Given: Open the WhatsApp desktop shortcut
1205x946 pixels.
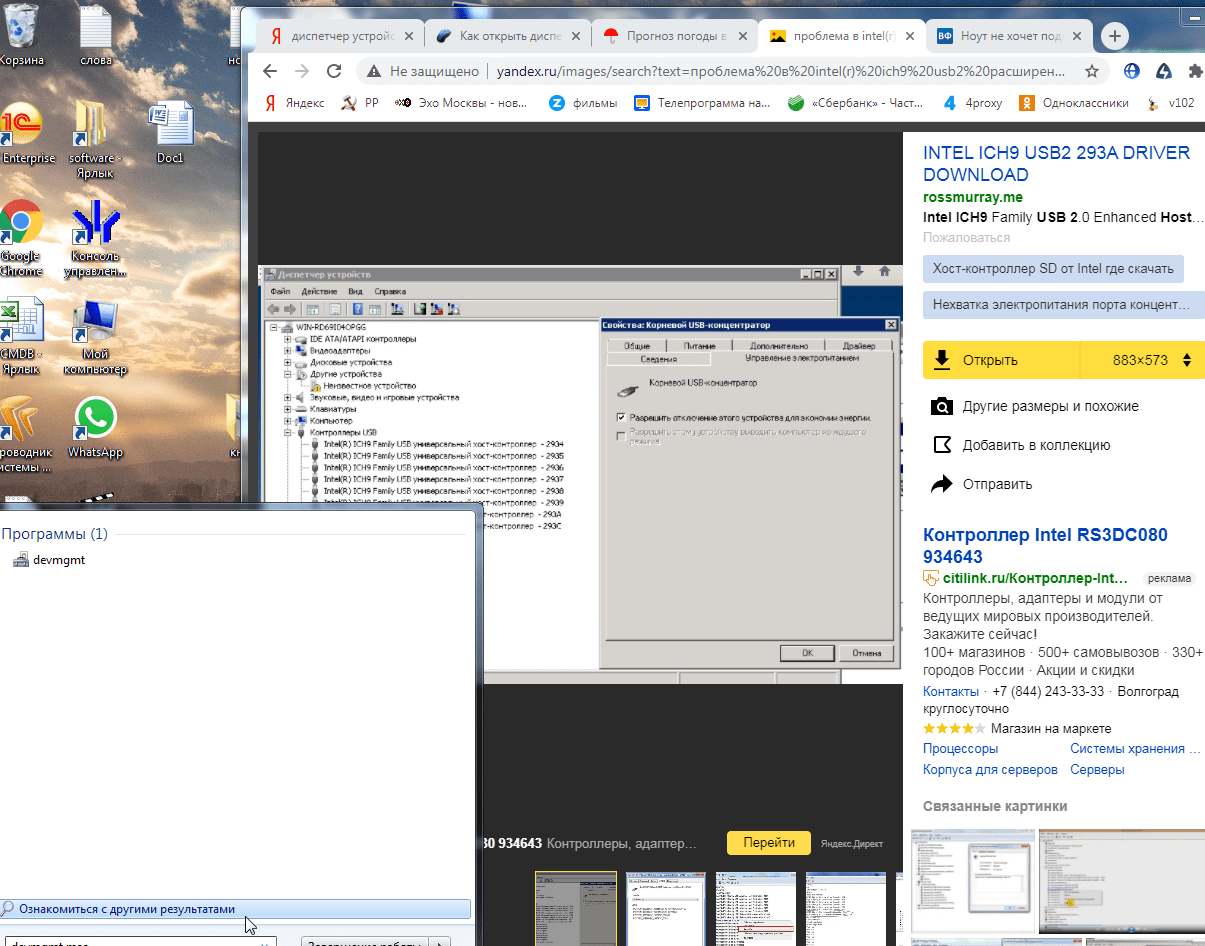Looking at the screenshot, I should coord(96,427).
